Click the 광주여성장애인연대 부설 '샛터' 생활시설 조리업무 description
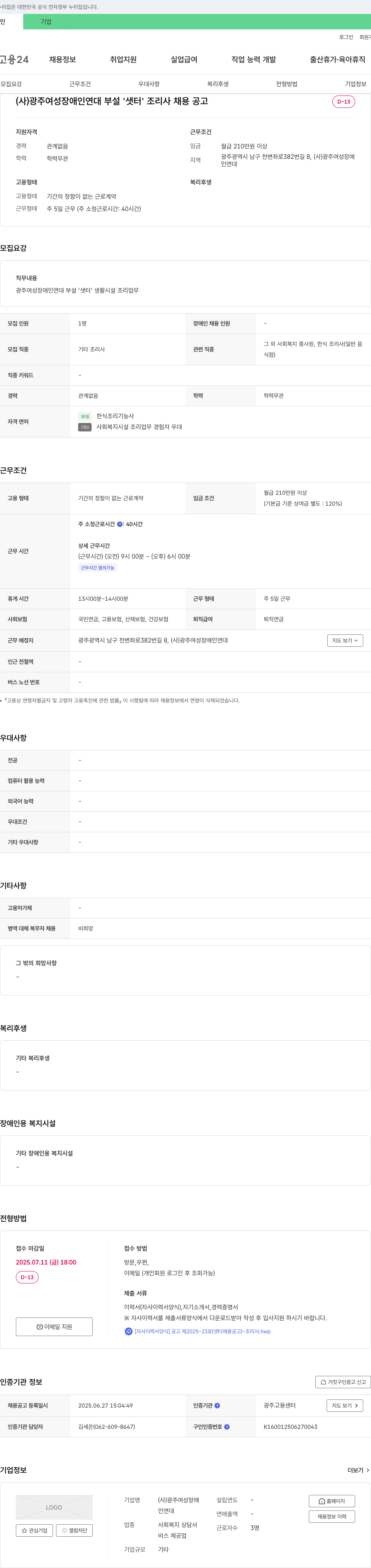This screenshot has height=1568, width=371. pyautogui.click(x=77, y=290)
